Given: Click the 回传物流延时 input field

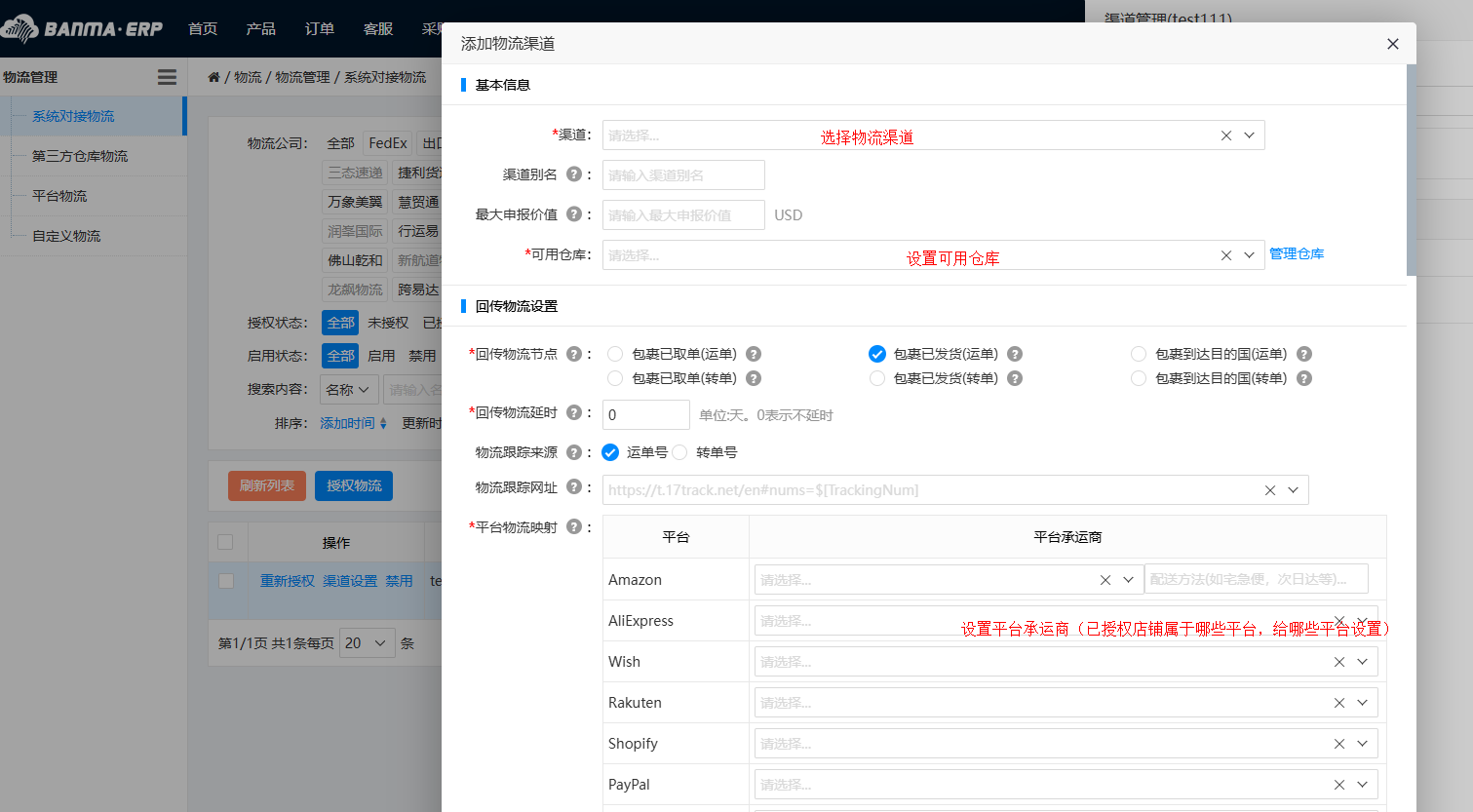Looking at the screenshot, I should pyautogui.click(x=645, y=414).
